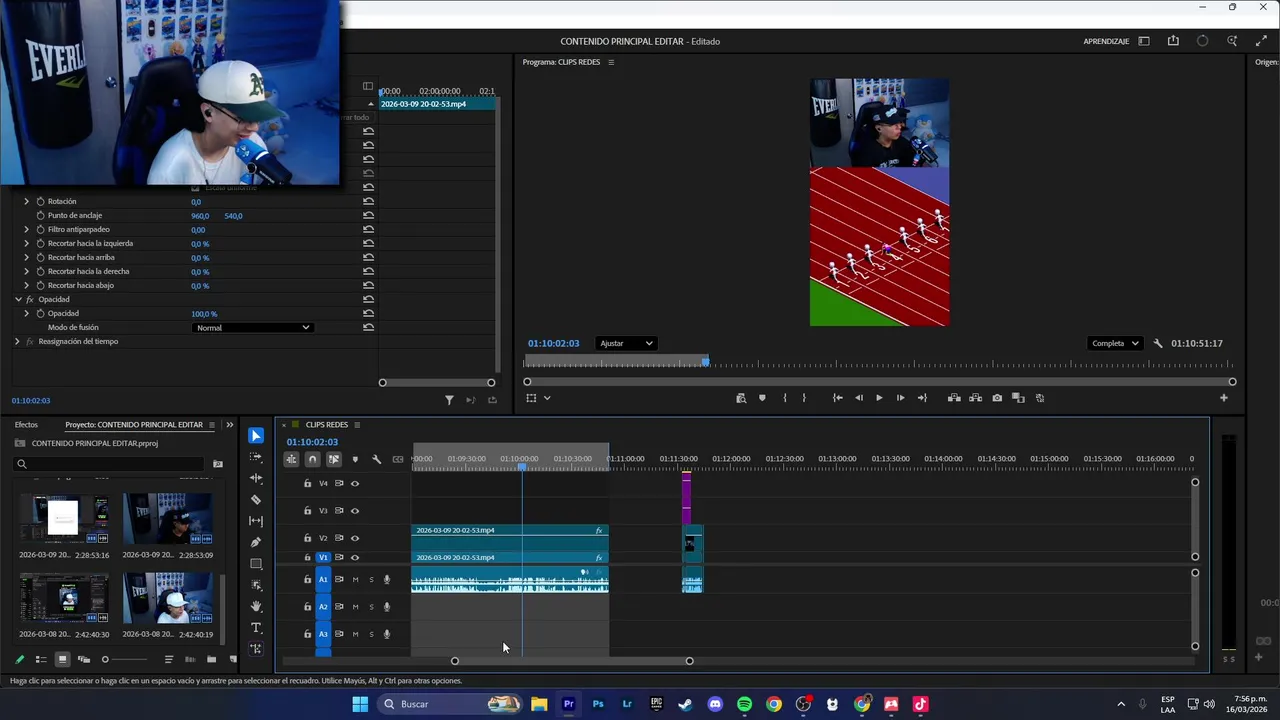
Task: Expand Filtro antiparpadeo property
Action: 27,229
